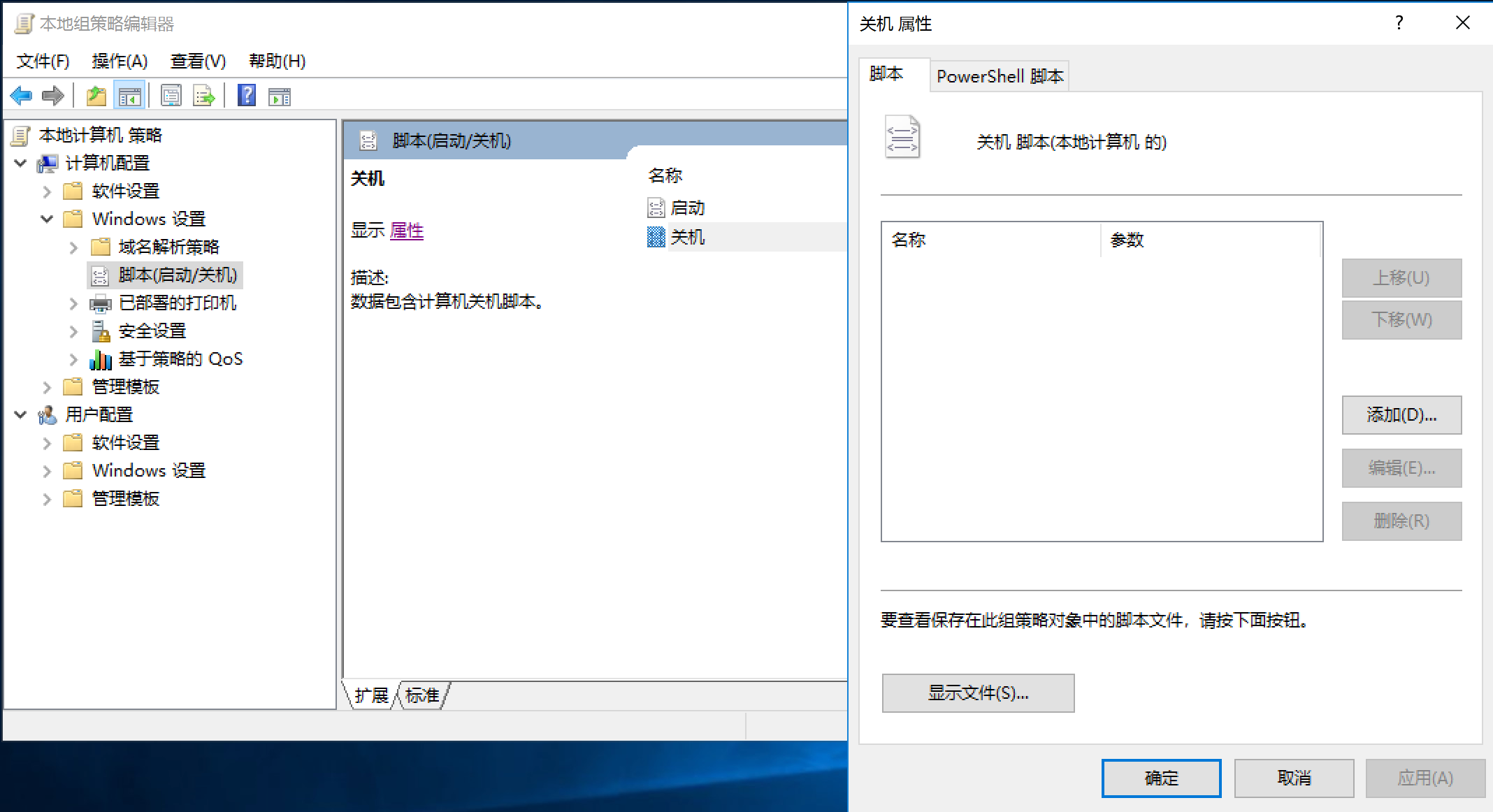This screenshot has width=1493, height=812.
Task: Open the 操作(A) menu
Action: point(120,61)
